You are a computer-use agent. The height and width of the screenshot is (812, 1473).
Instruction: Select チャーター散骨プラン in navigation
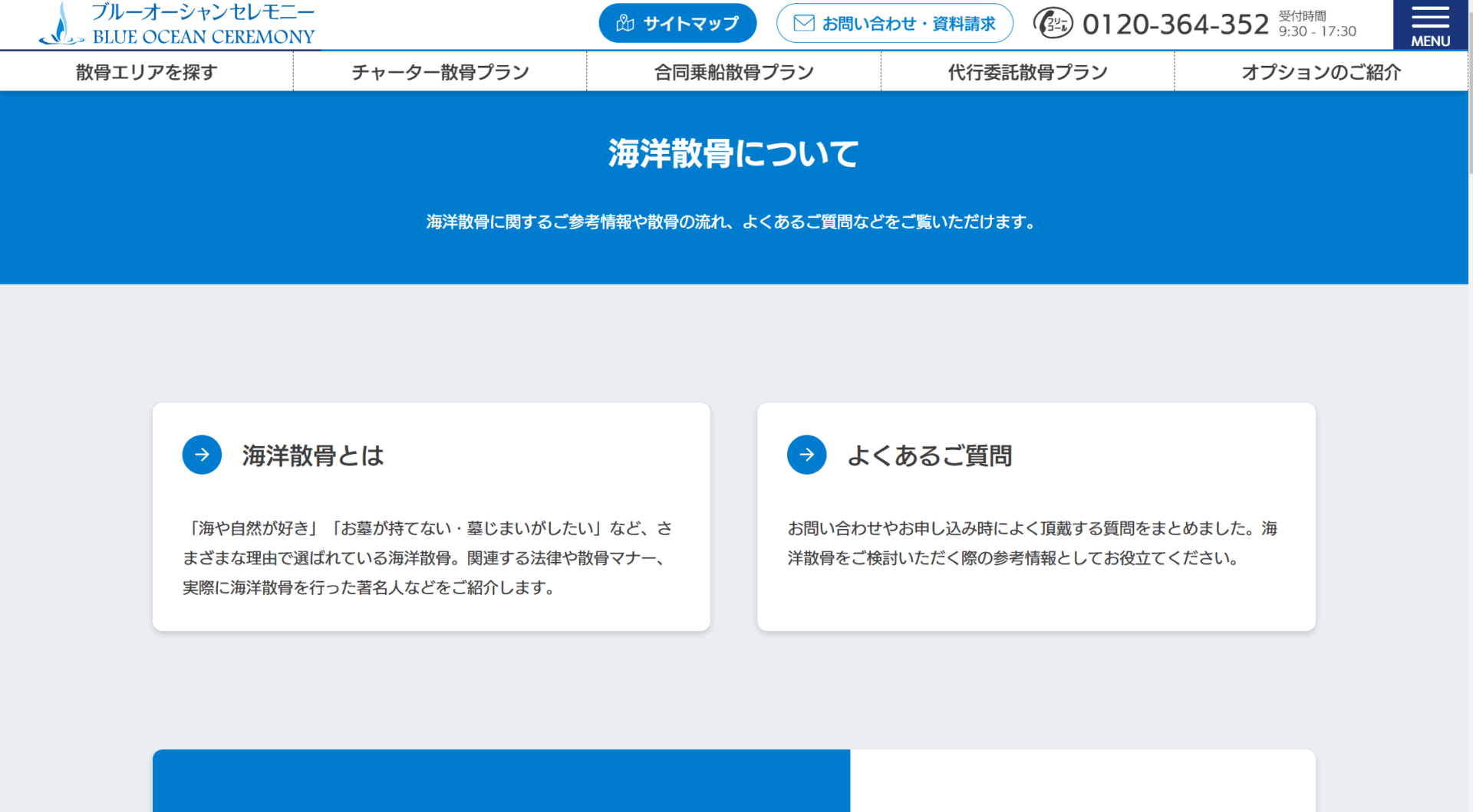pos(440,72)
